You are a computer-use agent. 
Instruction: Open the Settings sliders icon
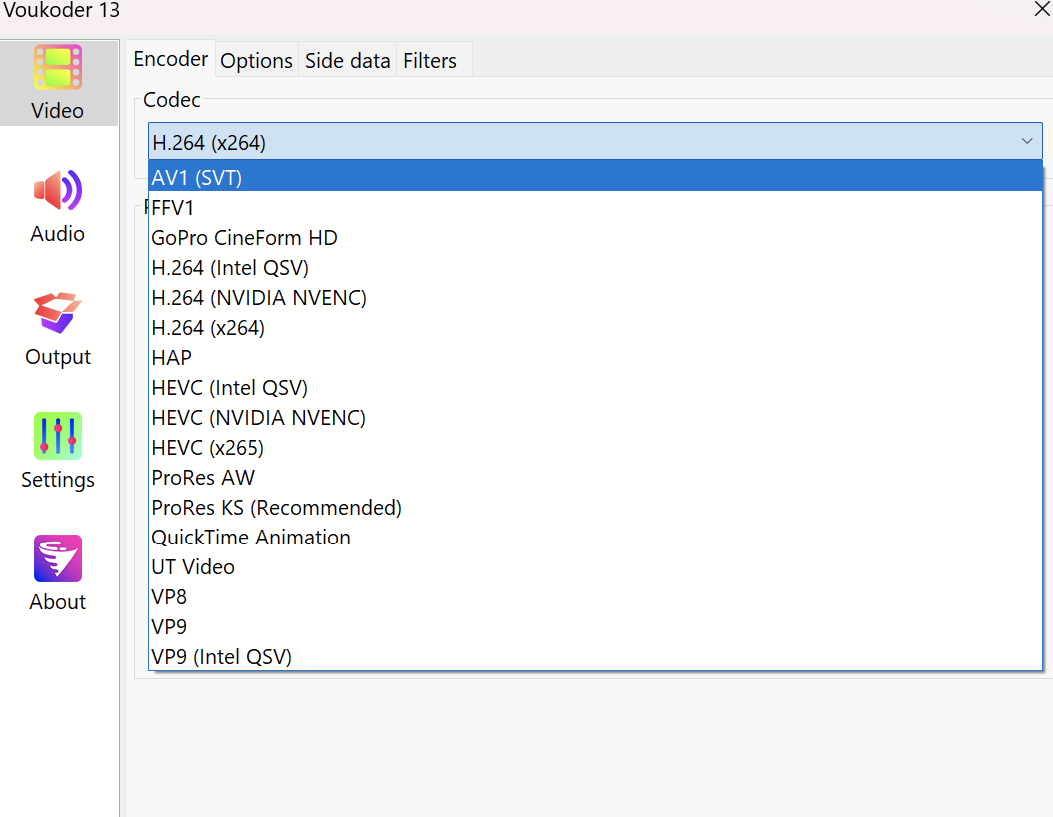click(x=58, y=436)
